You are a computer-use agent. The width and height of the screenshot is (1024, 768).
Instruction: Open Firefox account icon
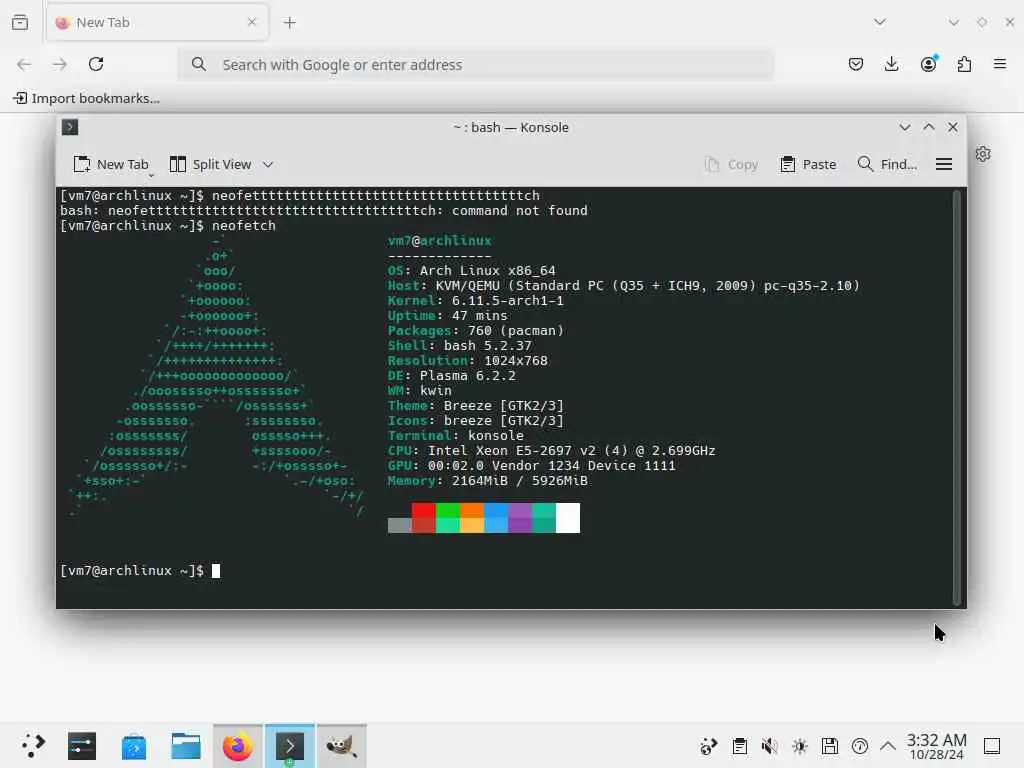coord(928,64)
